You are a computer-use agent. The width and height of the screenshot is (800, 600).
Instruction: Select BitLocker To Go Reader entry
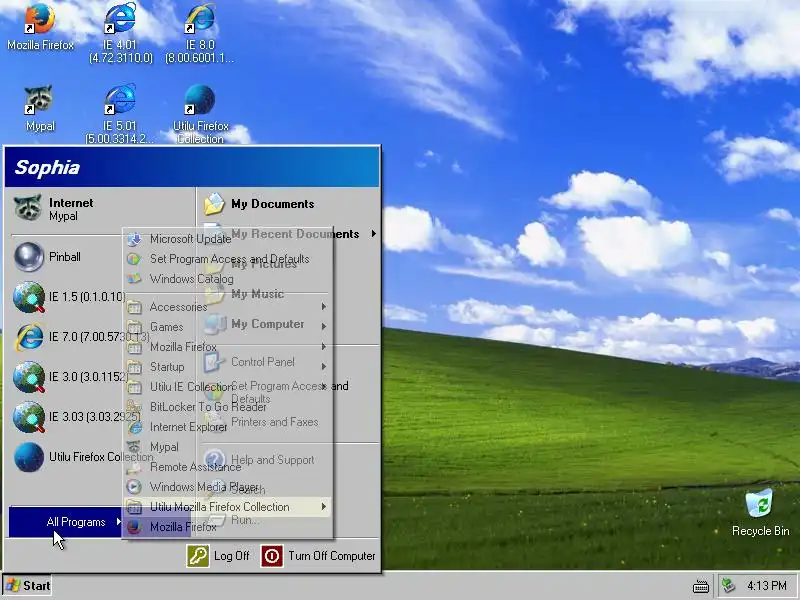click(x=227, y=407)
